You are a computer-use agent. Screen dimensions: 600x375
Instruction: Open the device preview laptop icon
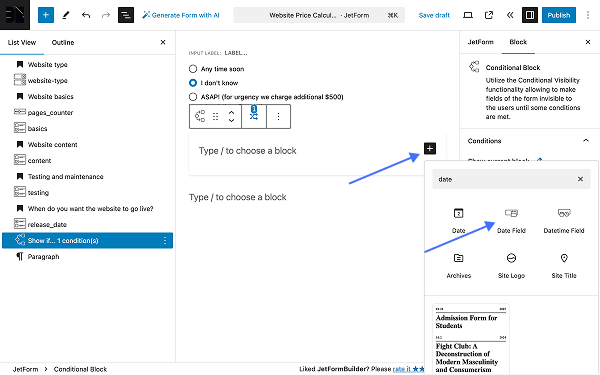click(468, 15)
